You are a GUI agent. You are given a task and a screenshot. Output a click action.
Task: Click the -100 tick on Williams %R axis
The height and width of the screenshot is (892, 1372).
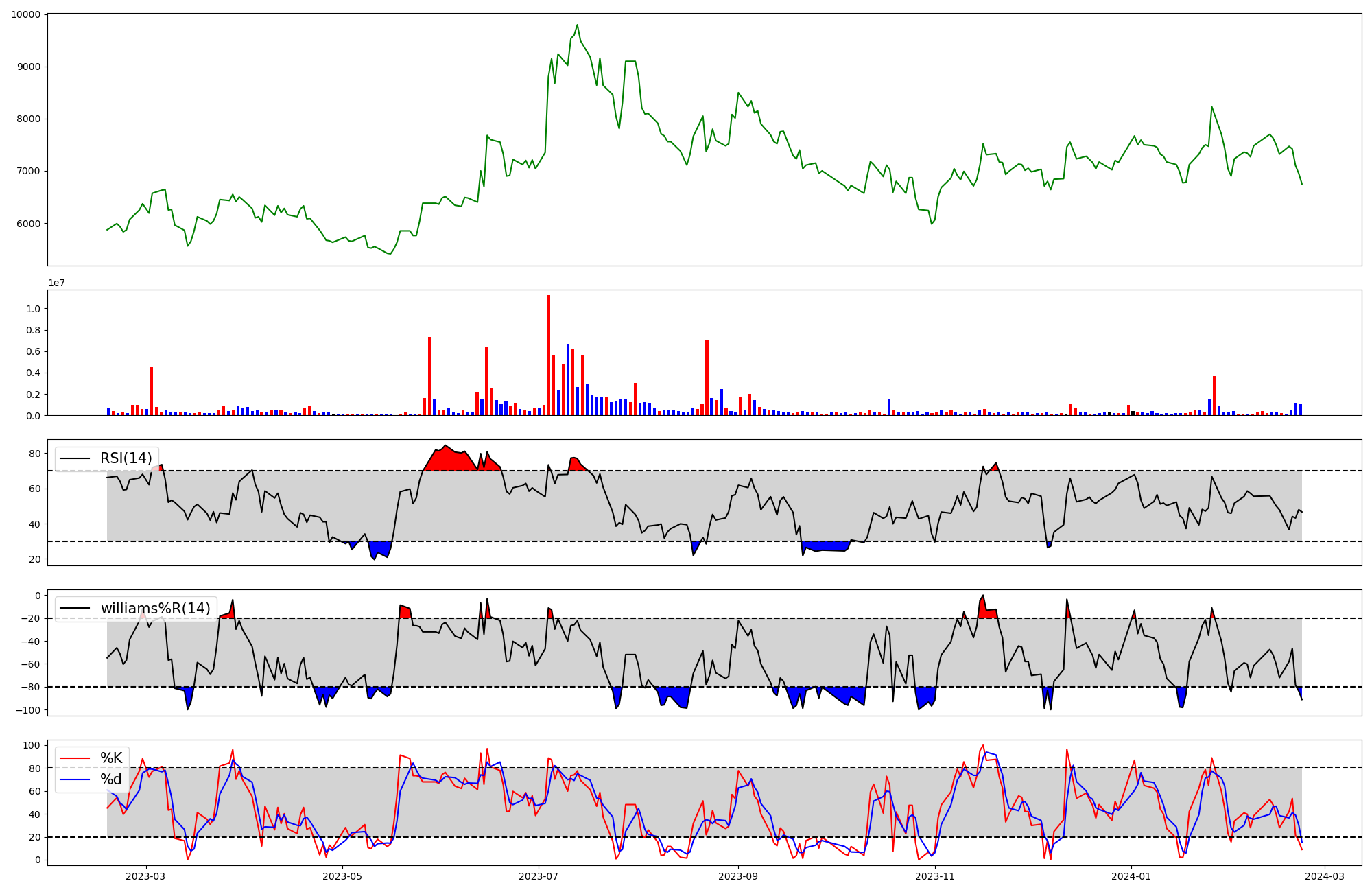[28, 709]
